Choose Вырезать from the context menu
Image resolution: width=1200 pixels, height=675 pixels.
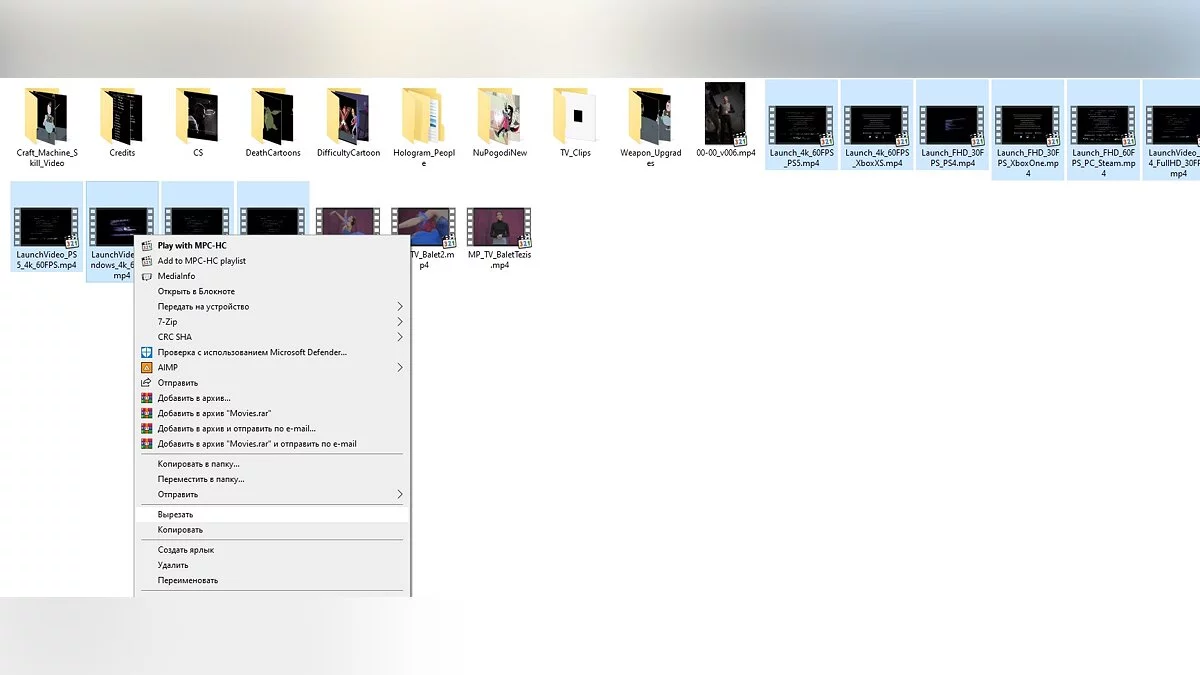pyautogui.click(x=271, y=514)
